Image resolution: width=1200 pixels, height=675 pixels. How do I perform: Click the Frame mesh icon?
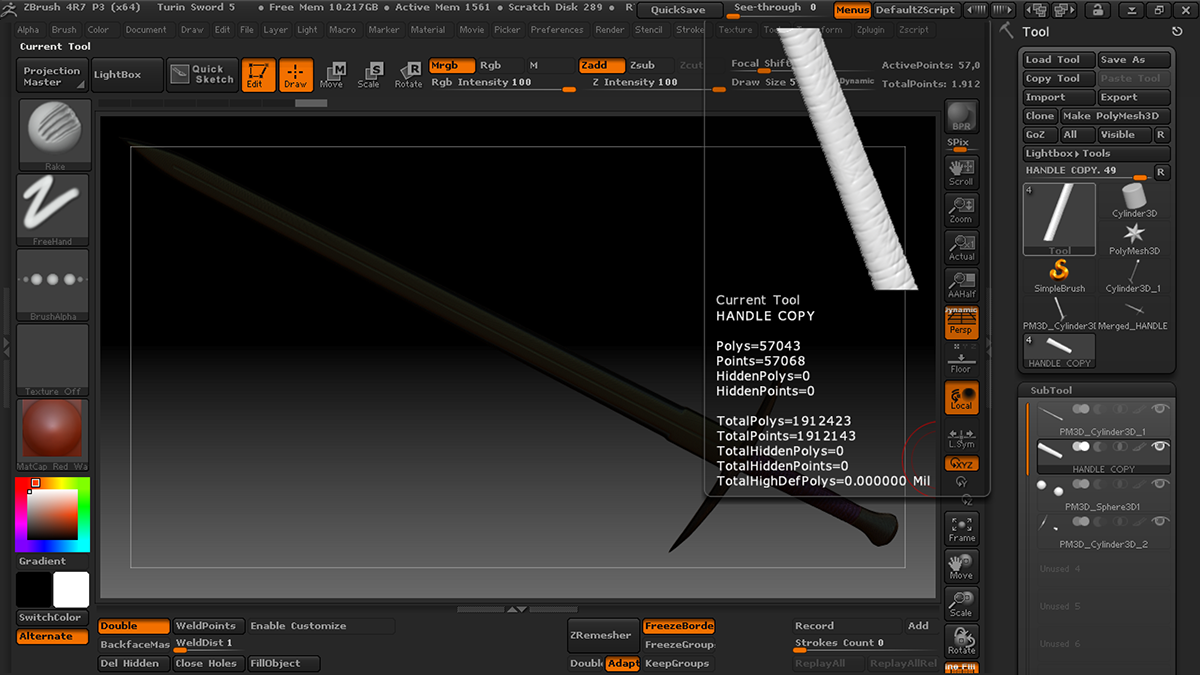pos(962,529)
